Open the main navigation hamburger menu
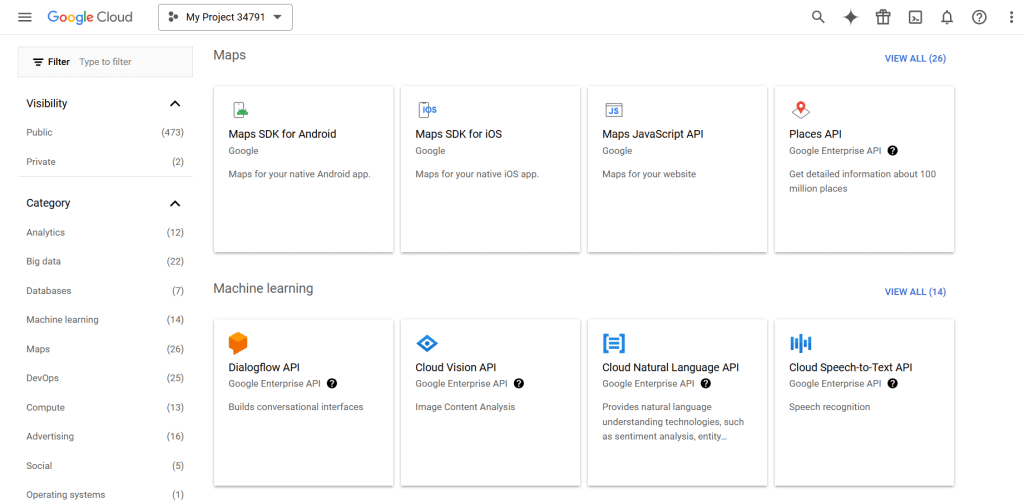1024x504 pixels. click(x=25, y=17)
